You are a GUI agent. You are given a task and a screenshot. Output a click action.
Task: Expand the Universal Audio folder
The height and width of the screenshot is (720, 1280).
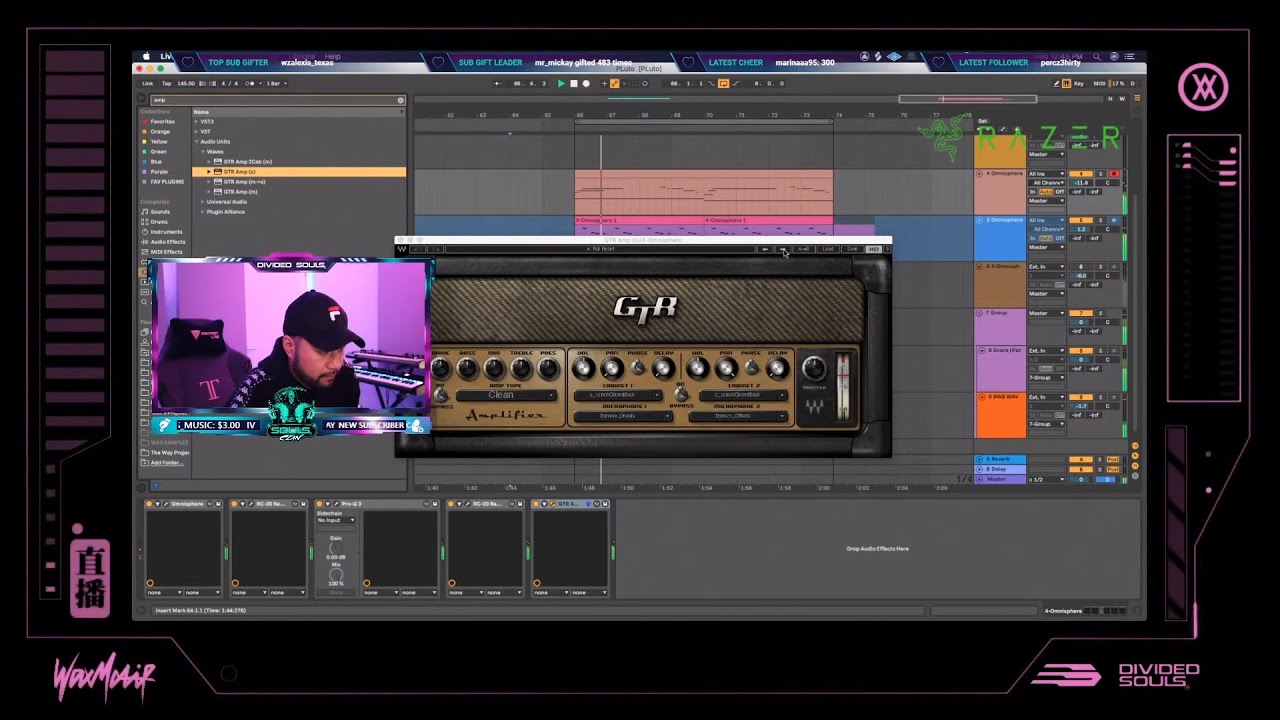tap(202, 201)
